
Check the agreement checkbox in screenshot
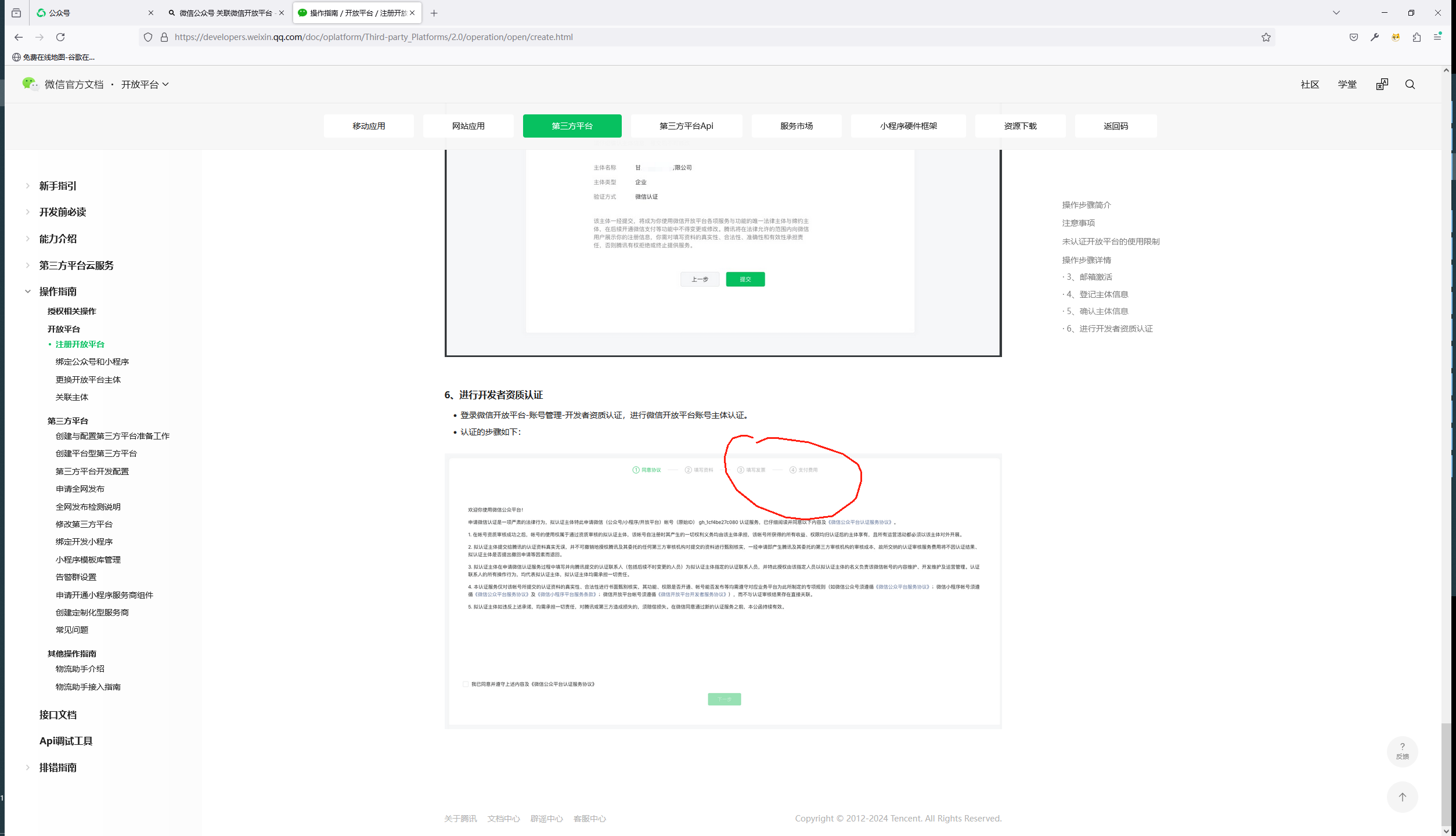point(465,684)
